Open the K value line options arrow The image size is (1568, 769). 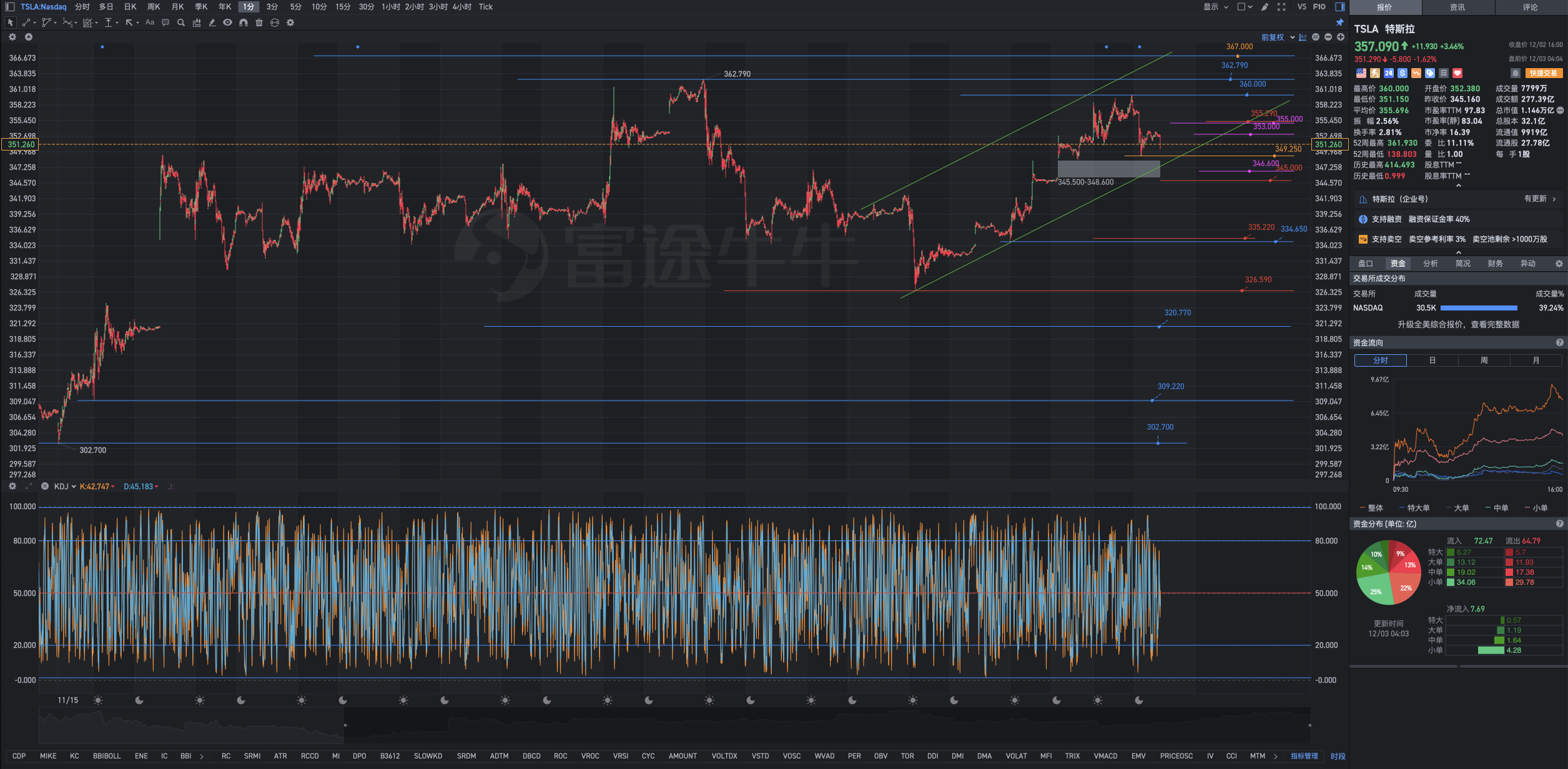click(x=113, y=487)
